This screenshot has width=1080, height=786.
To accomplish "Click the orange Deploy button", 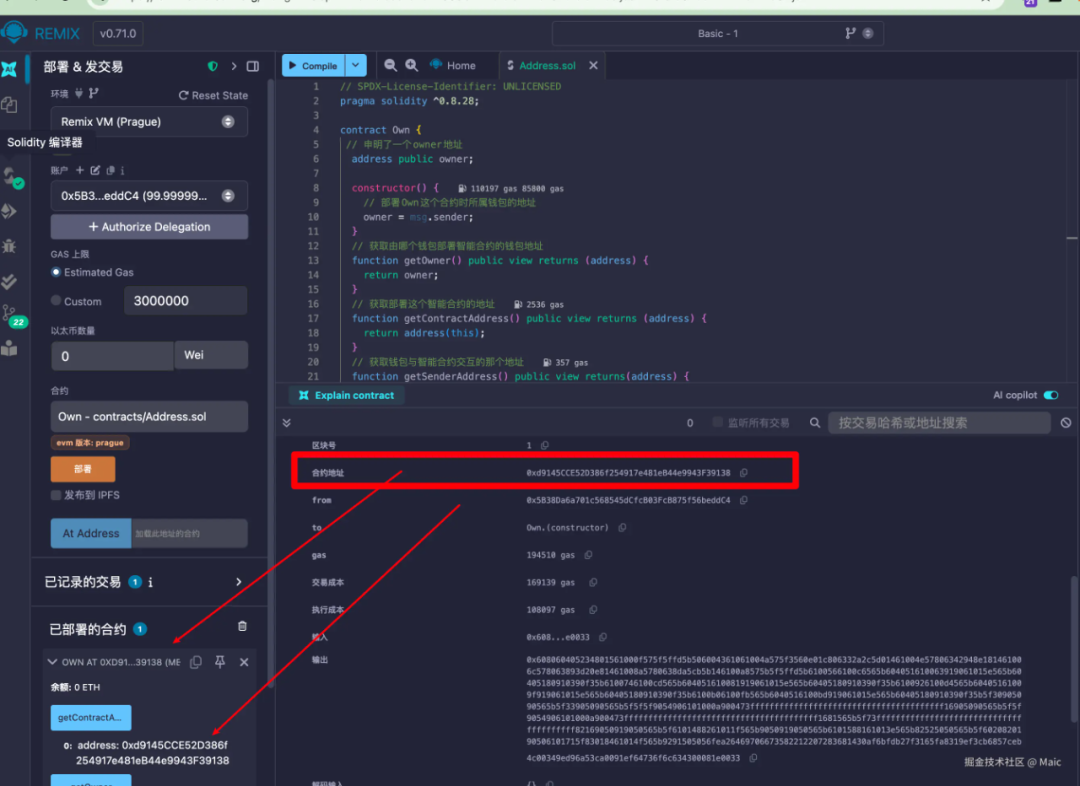I will click(x=83, y=469).
